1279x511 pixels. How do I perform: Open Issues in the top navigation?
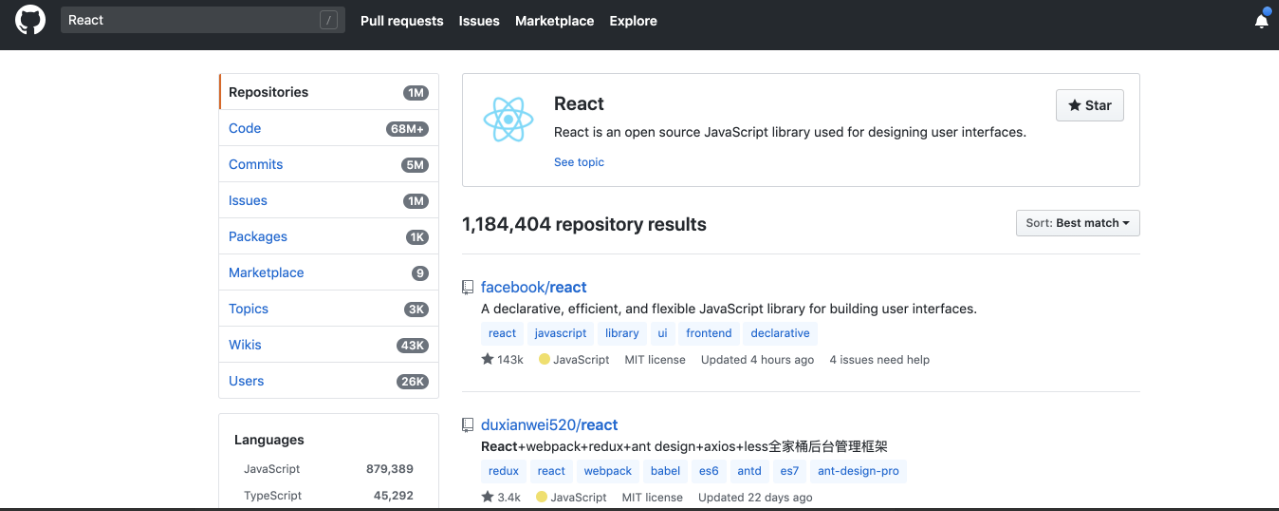click(479, 21)
